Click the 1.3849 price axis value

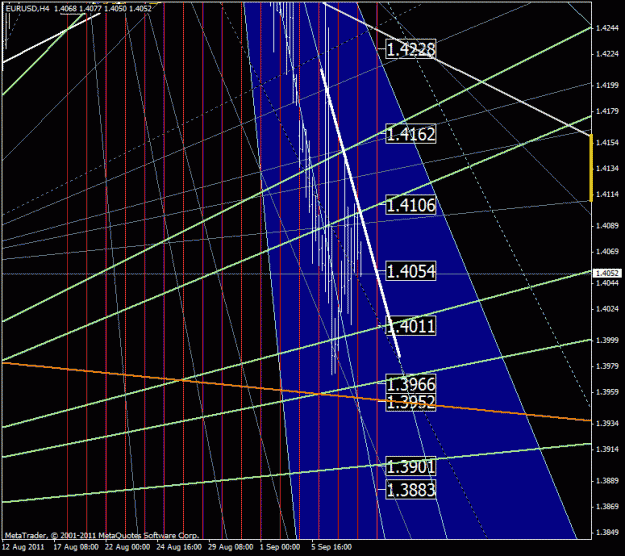pyautogui.click(x=607, y=532)
